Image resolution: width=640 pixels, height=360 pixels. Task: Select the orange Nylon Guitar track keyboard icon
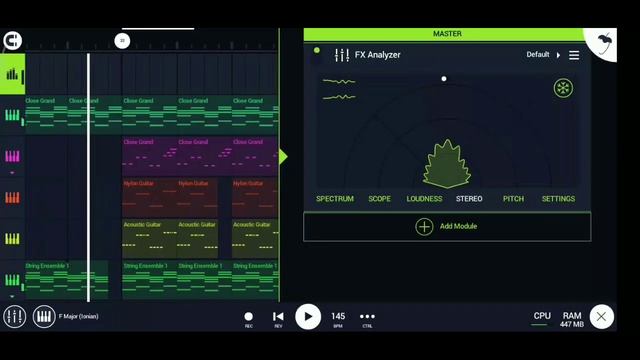tap(12, 198)
